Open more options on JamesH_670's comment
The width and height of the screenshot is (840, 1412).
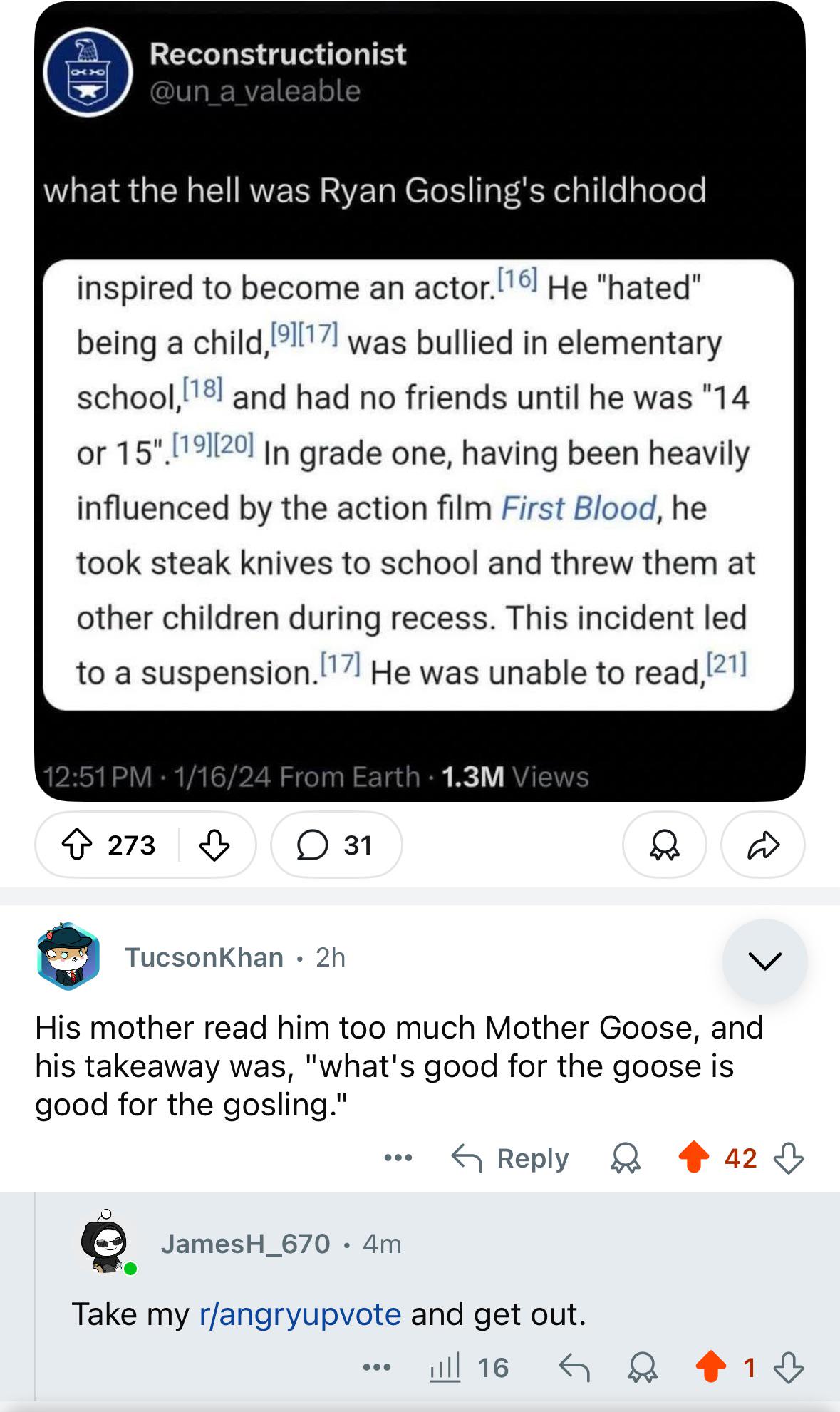[x=376, y=1367]
